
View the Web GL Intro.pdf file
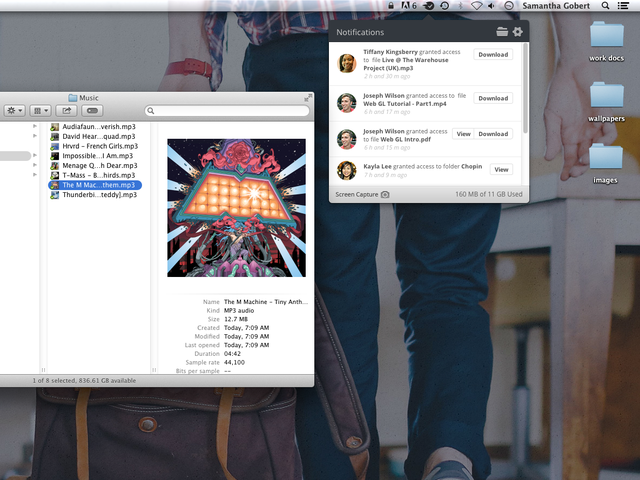coord(462,133)
